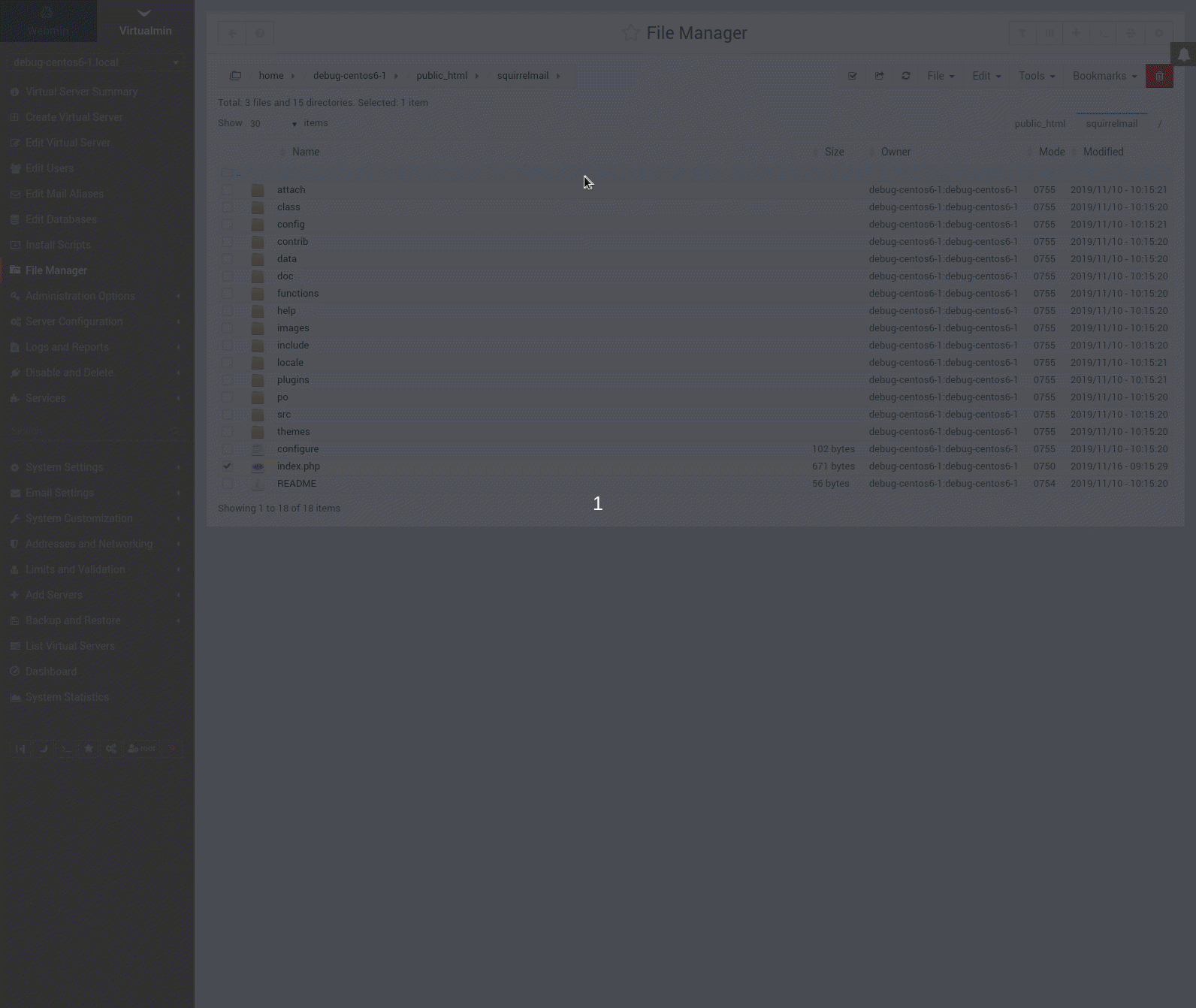Switch to the Webmin tab
The width and height of the screenshot is (1196, 1008).
coord(48,21)
